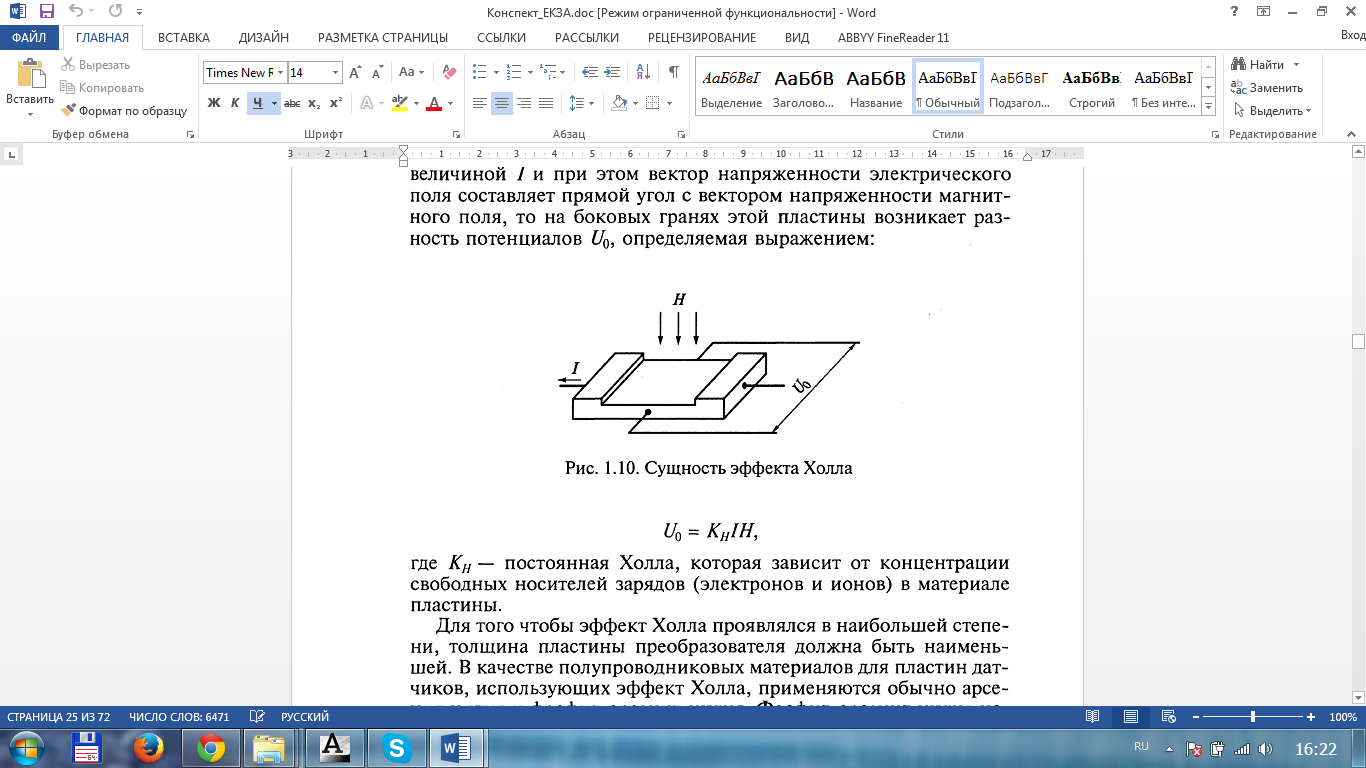Toggle underline (Ч) formatting
This screenshot has height=768, width=1366.
coord(257,103)
